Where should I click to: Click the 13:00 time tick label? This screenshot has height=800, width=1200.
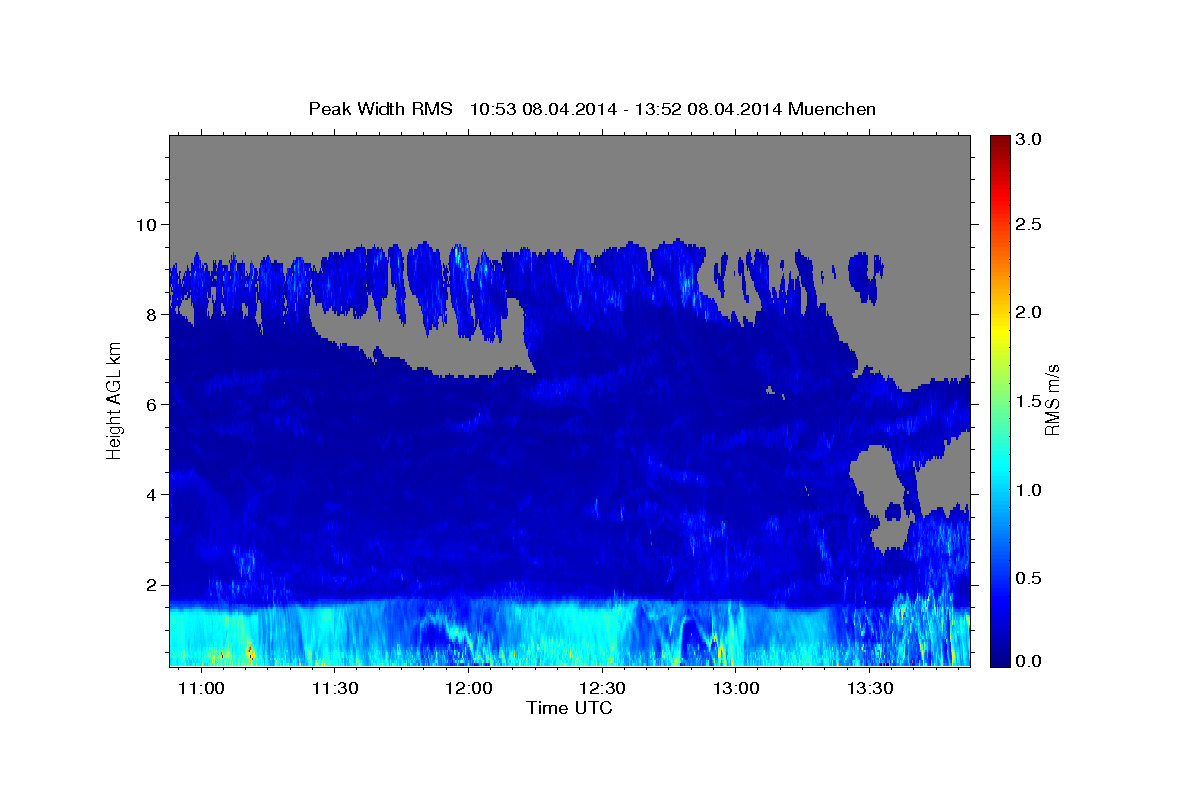(736, 689)
